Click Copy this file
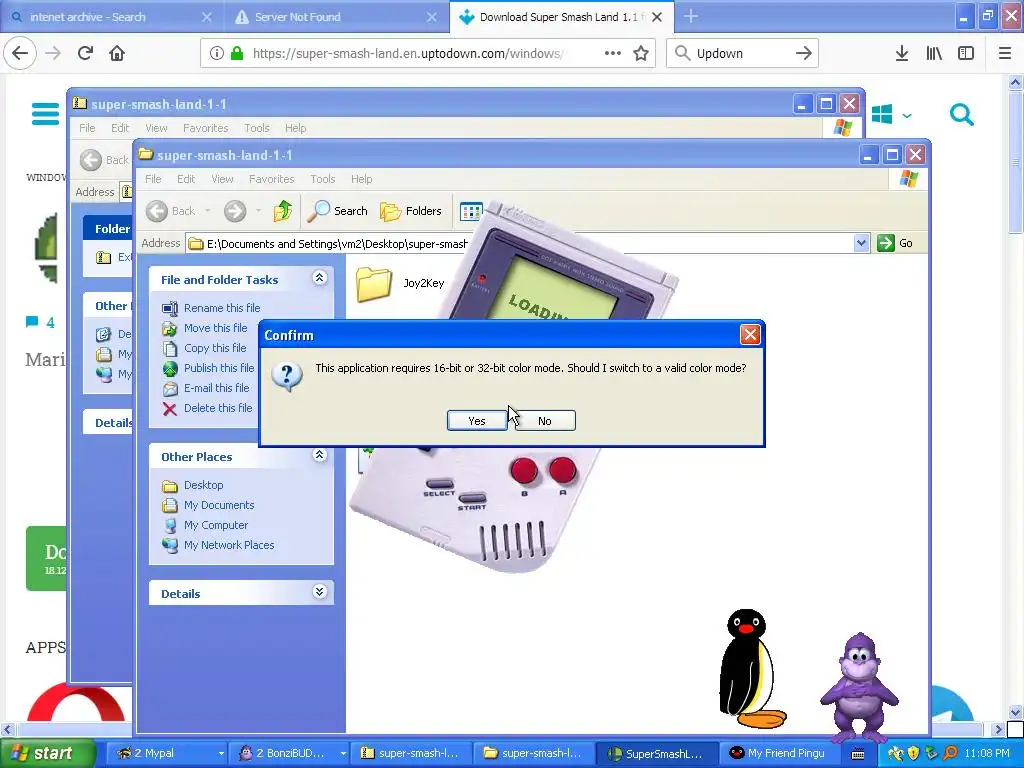Screen dimensions: 1024x768 (x=215, y=348)
